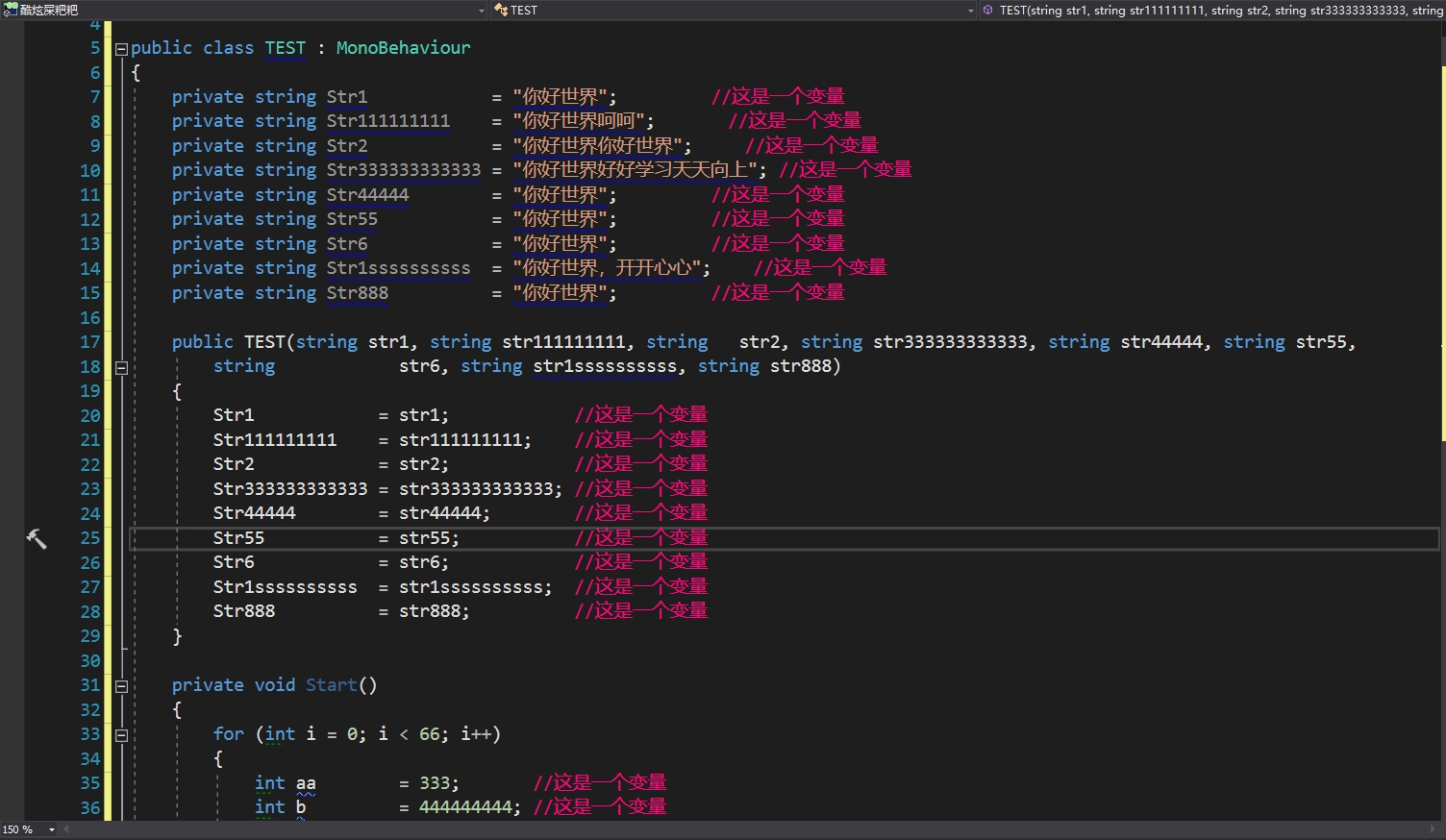Viewport: 1446px width, 840px height.
Task: Place cursor on Str333333333333 field declaration on line 10
Action: coord(403,170)
